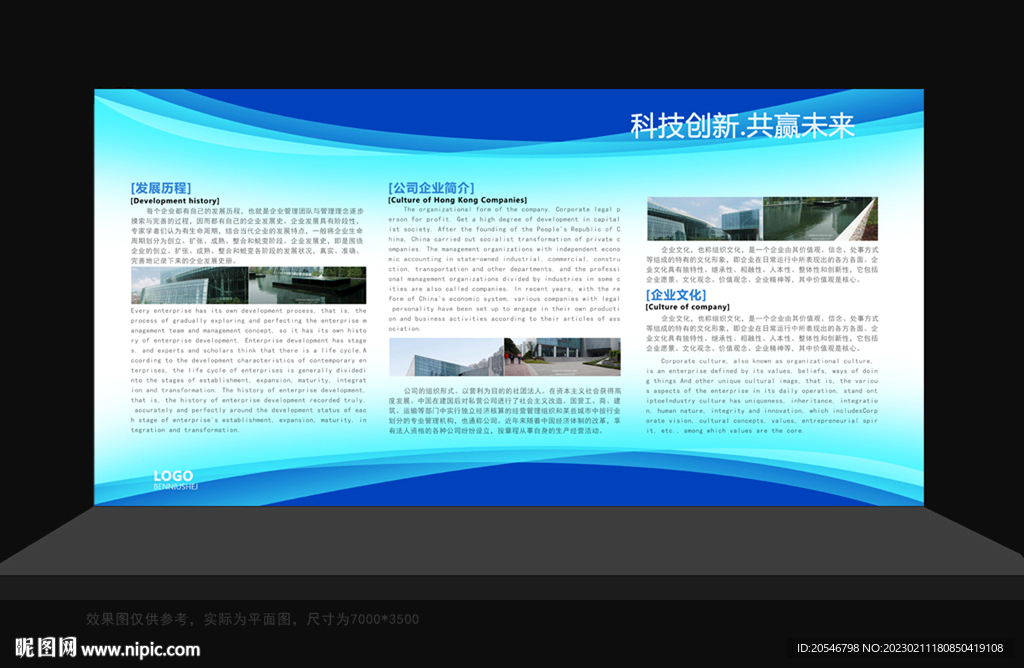Click the paragraph starting The organizational form
The height and width of the screenshot is (668, 1024).
click(x=504, y=269)
